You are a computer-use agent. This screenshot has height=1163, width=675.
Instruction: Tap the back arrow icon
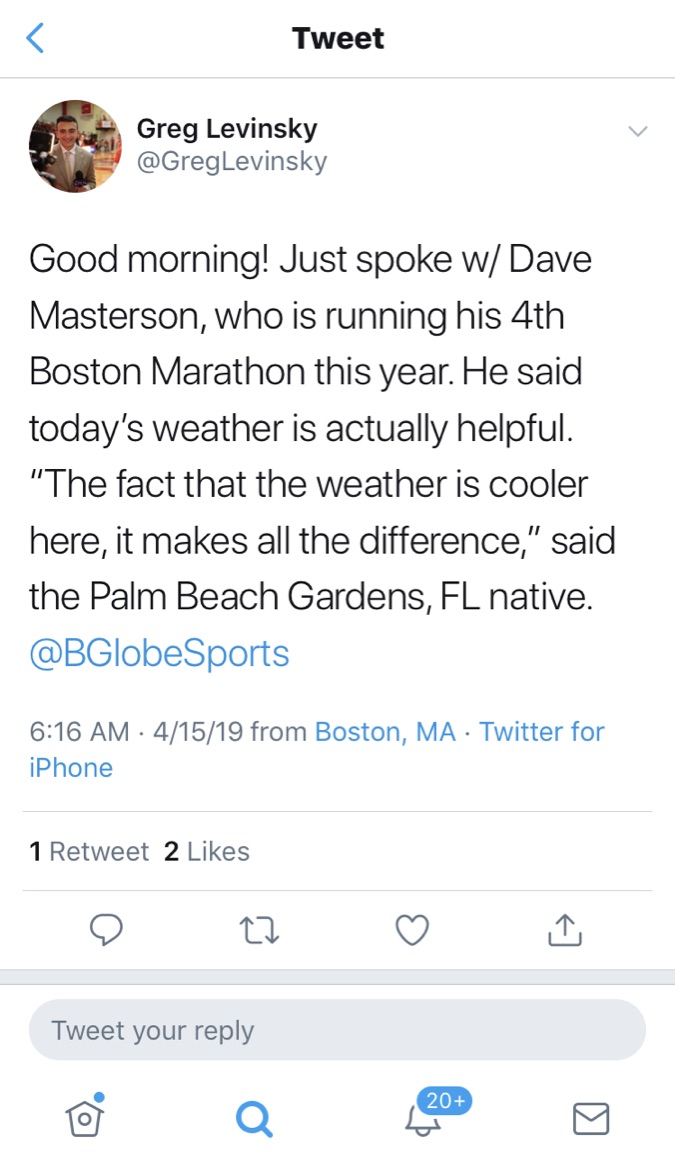[x=36, y=39]
